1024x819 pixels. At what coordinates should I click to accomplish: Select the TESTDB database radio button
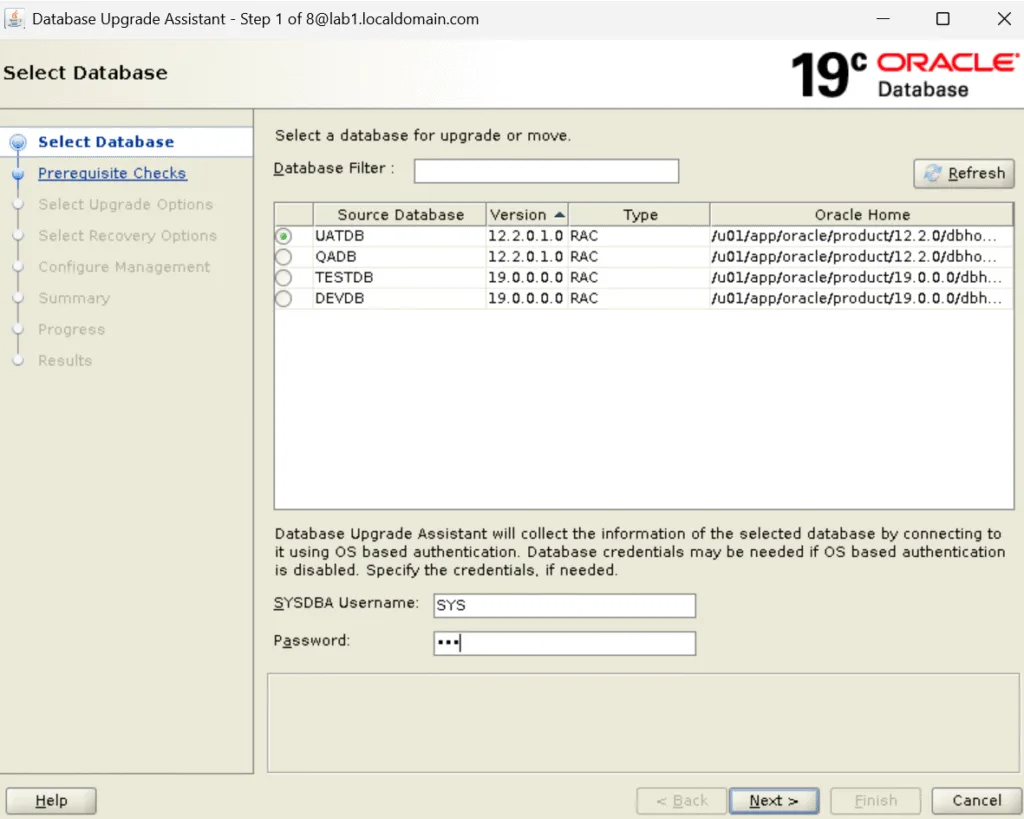tap(284, 278)
